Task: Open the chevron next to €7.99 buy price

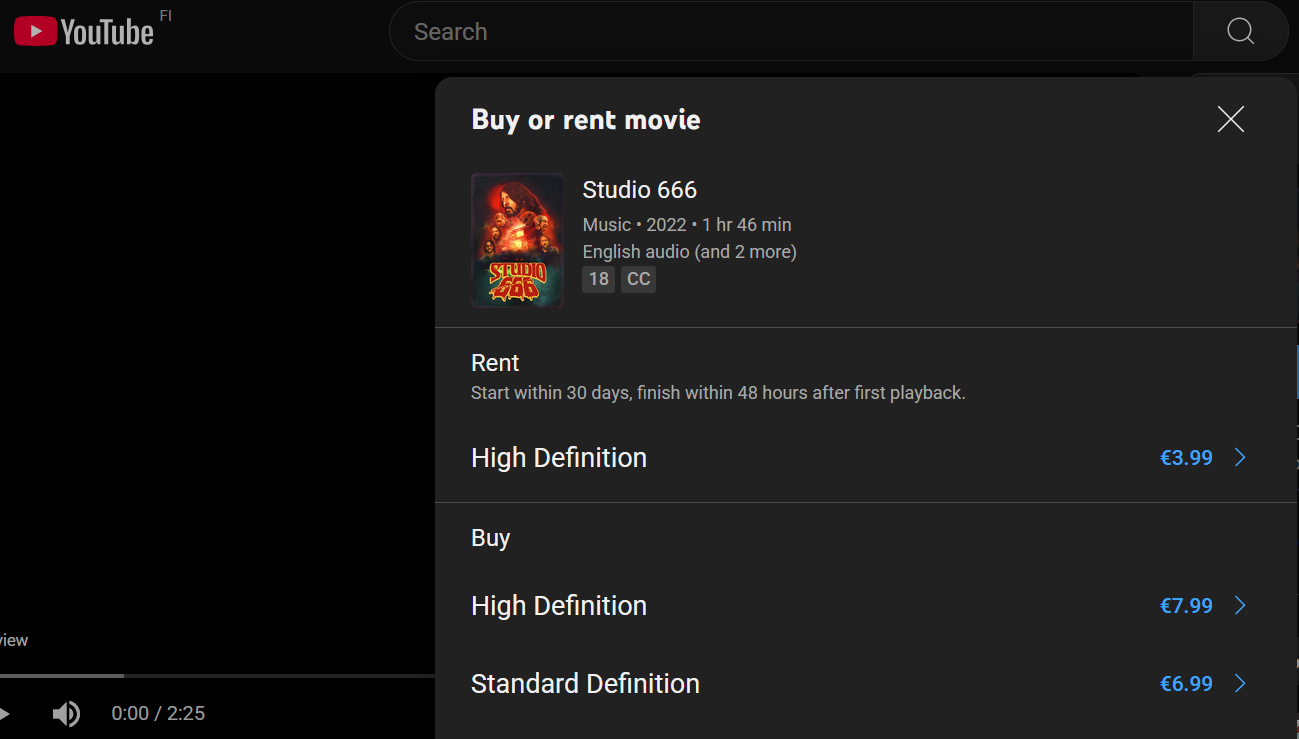Action: point(1240,606)
